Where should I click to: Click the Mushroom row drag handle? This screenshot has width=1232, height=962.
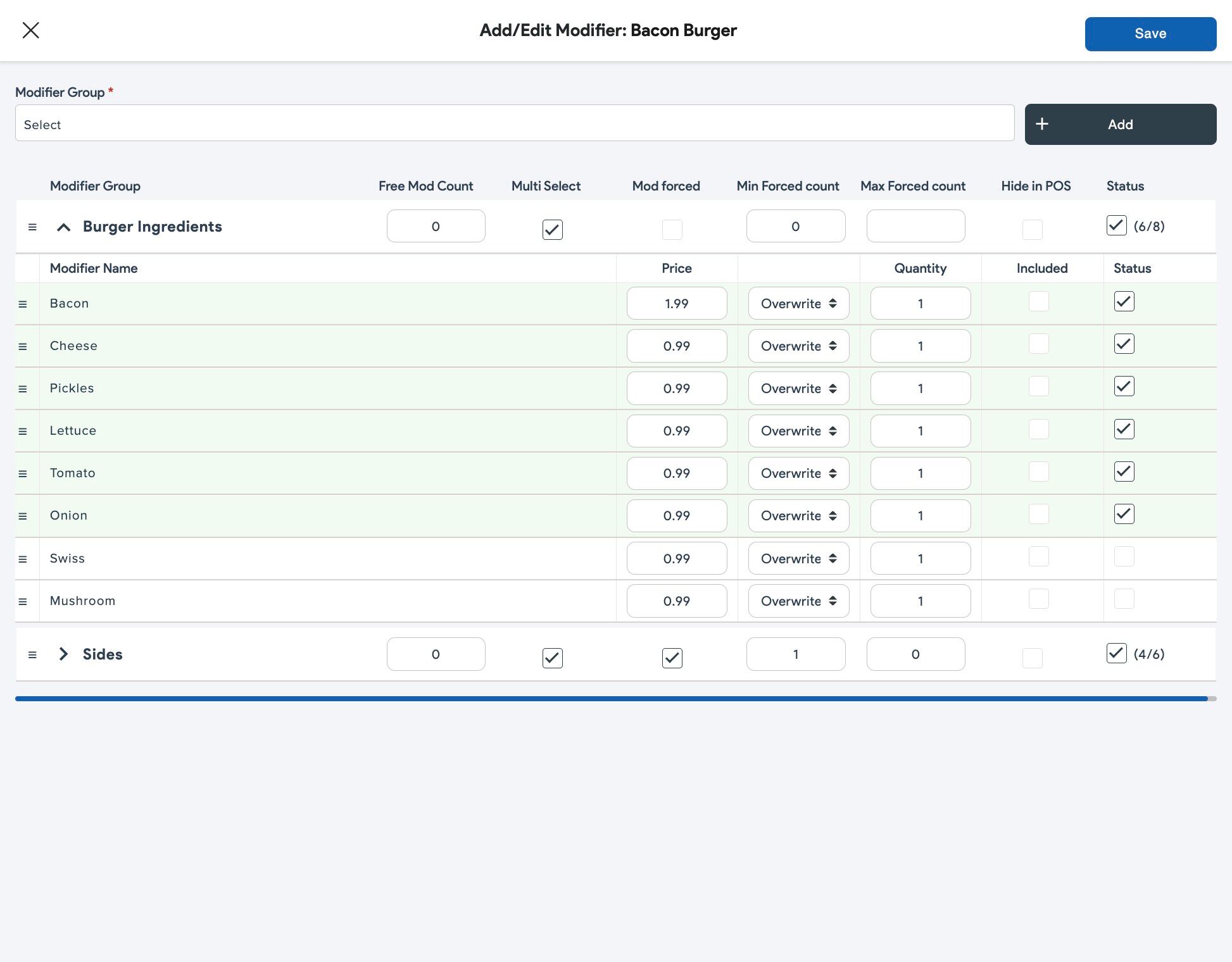[23, 602]
